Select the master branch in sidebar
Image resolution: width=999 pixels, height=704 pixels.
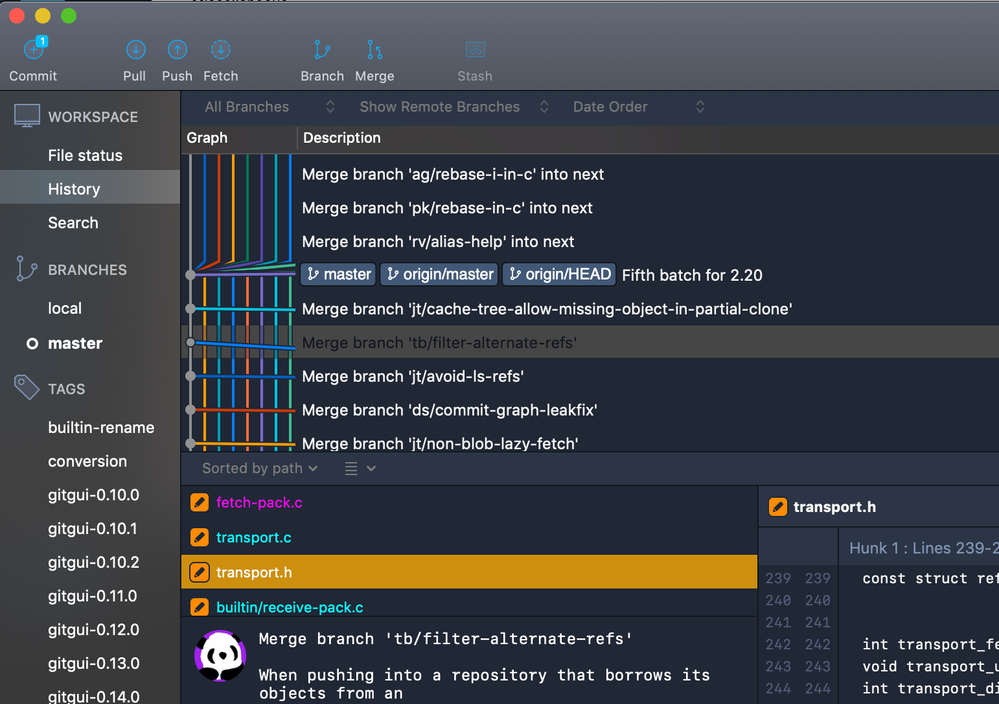(x=75, y=343)
